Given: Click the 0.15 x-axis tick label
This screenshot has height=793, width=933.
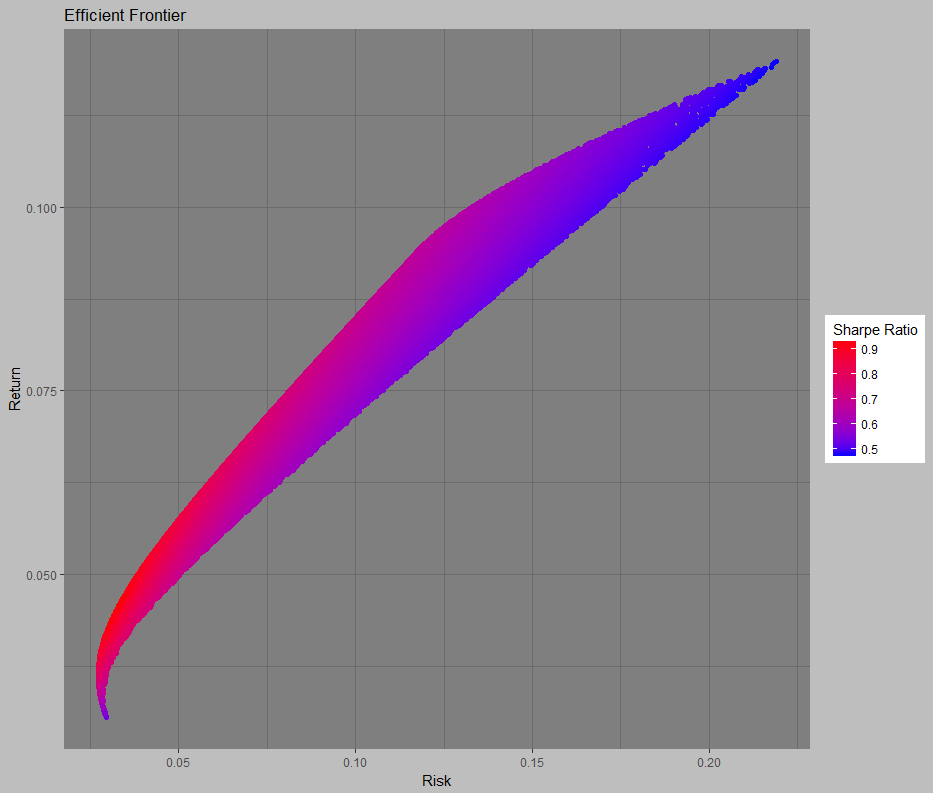Looking at the screenshot, I should [x=532, y=763].
